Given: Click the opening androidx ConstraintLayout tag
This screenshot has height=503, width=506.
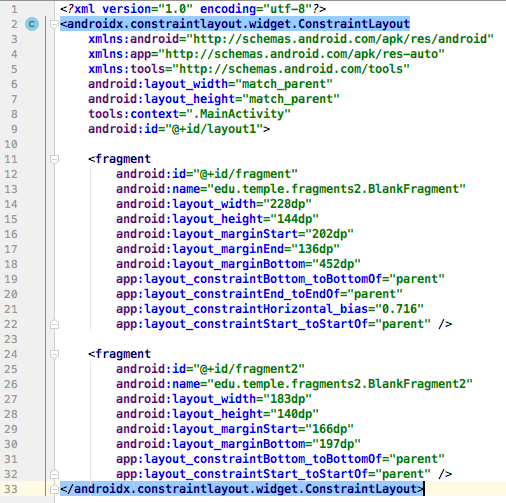Looking at the screenshot, I should 235,24.
